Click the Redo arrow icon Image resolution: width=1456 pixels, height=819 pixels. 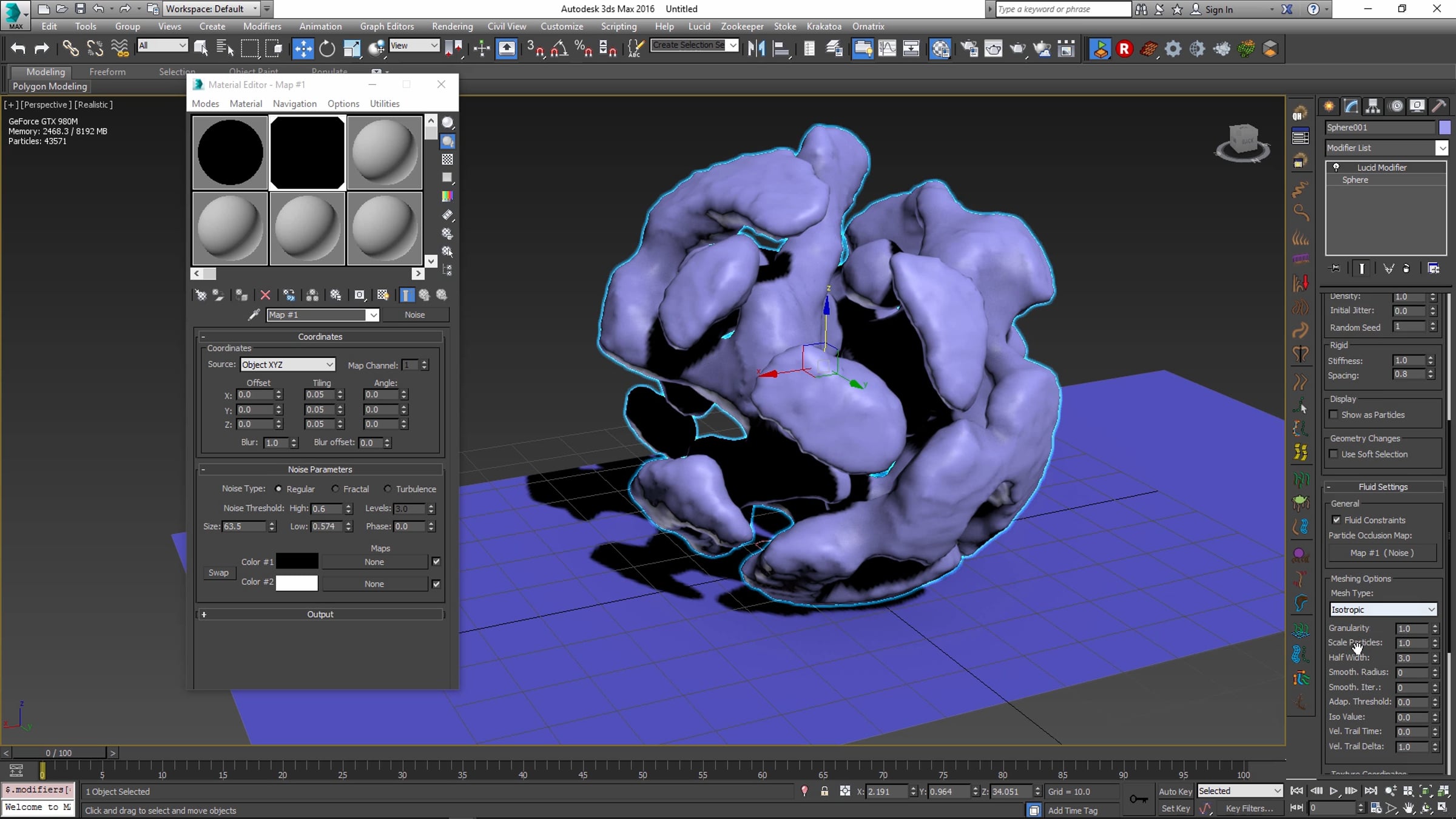tap(41, 49)
